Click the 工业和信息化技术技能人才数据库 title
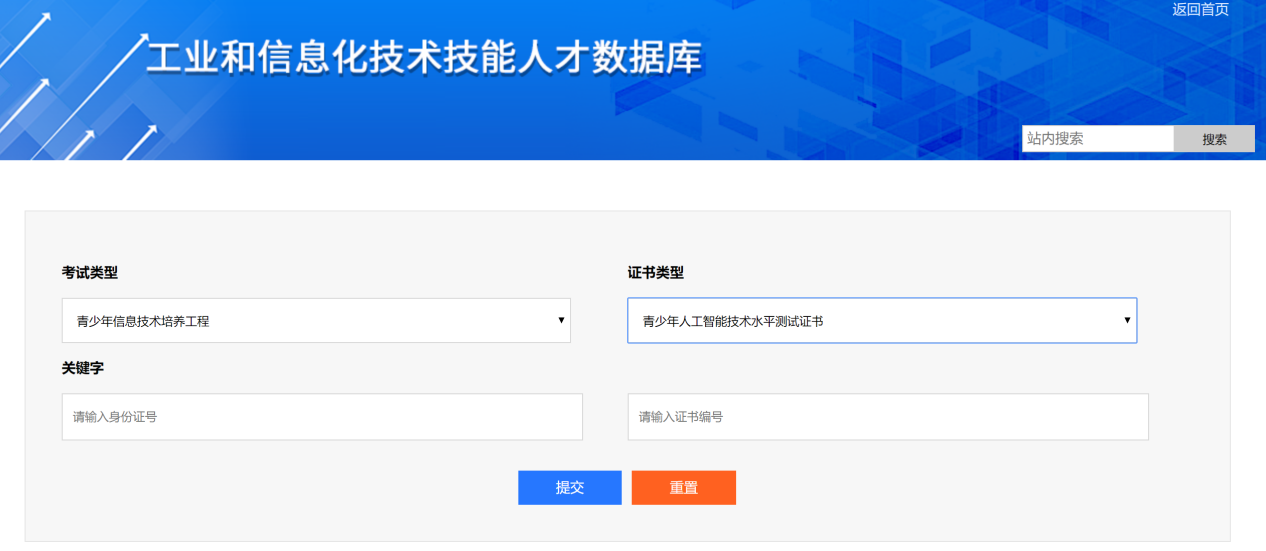Viewport: 1266px width, 551px height. (424, 58)
